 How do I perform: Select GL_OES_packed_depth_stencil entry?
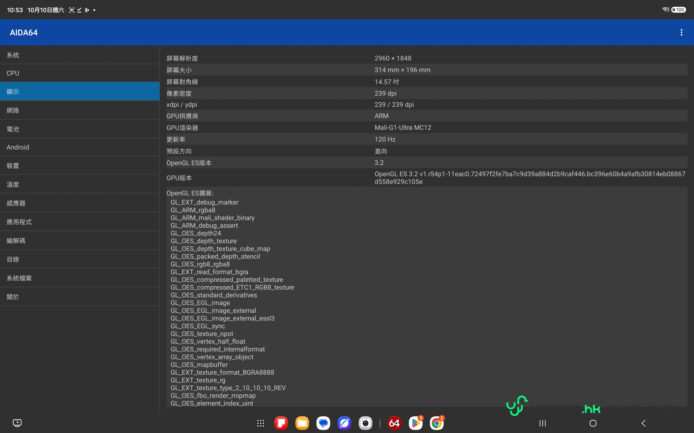coord(215,256)
